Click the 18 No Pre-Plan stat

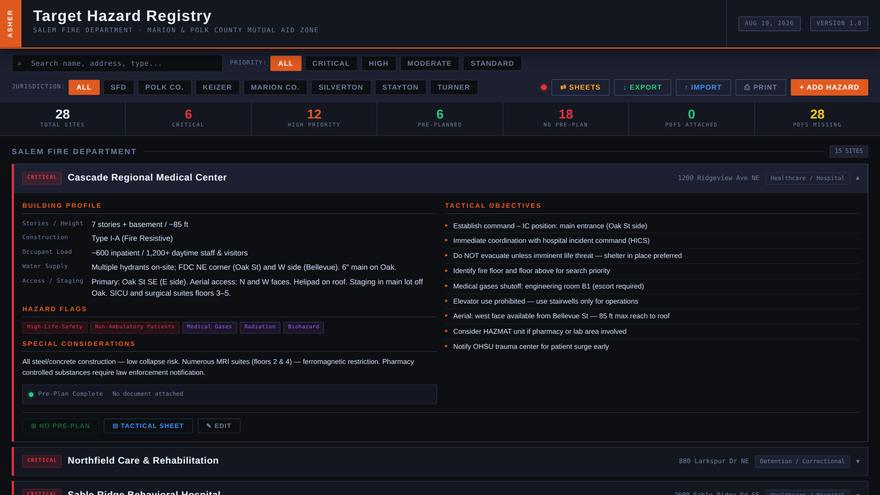[565, 118]
